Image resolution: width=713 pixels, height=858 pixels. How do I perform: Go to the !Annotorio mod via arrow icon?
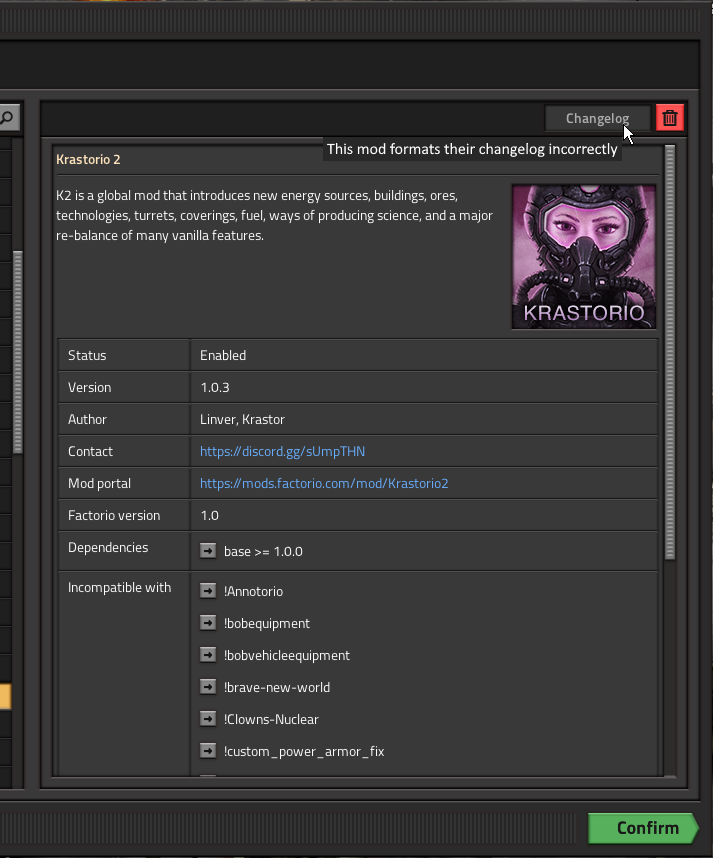(x=208, y=591)
